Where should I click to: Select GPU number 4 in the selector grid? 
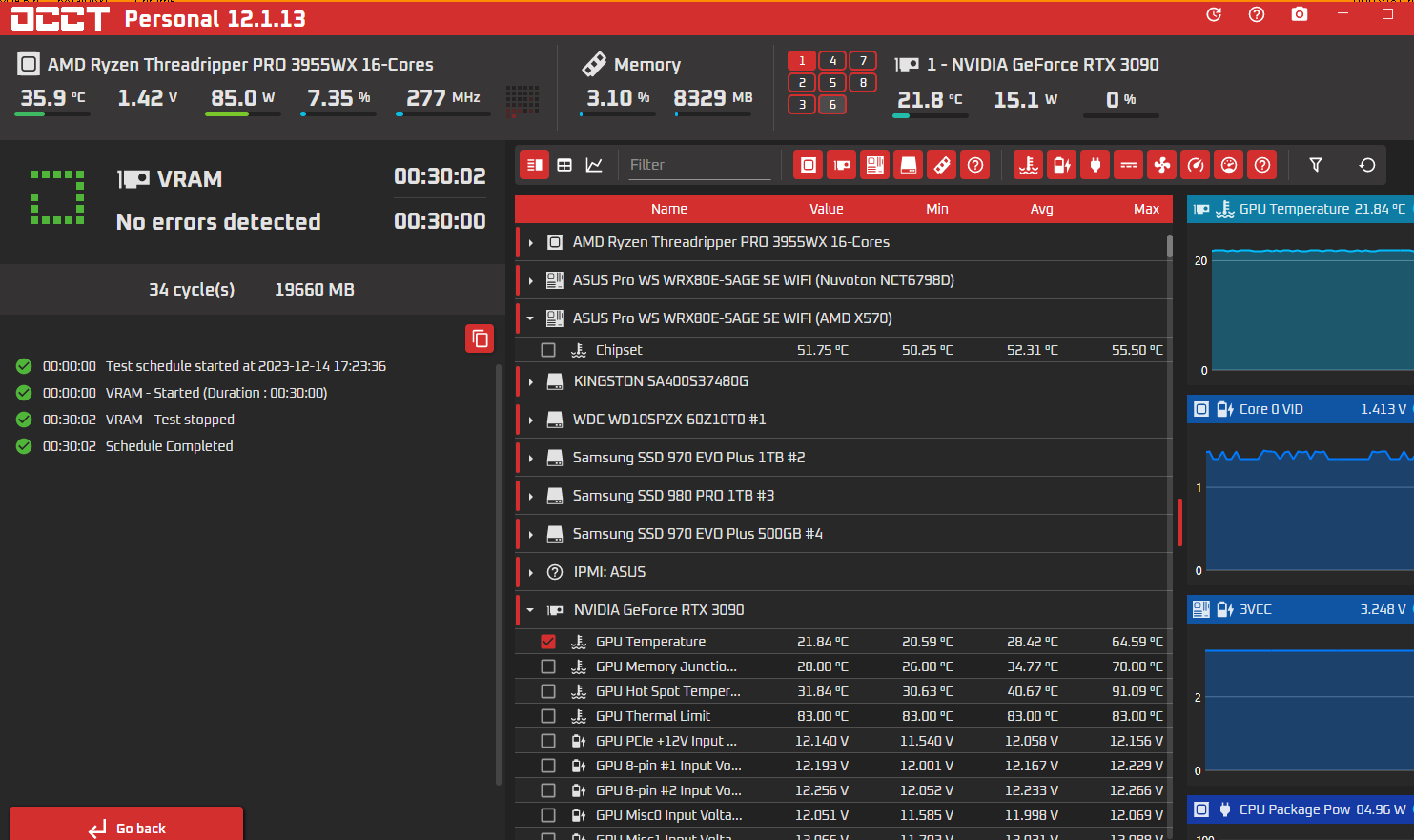coord(832,60)
